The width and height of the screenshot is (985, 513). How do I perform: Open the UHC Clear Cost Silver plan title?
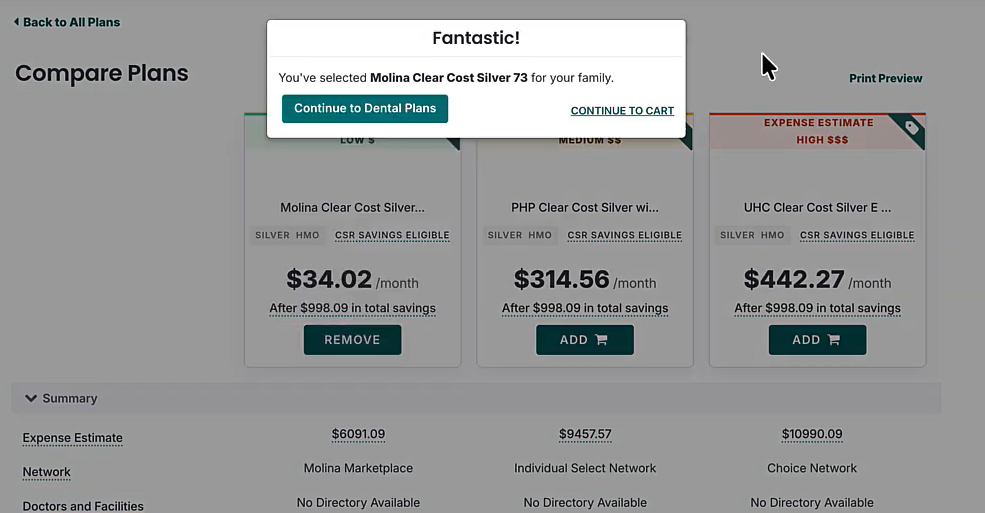pyautogui.click(x=817, y=208)
